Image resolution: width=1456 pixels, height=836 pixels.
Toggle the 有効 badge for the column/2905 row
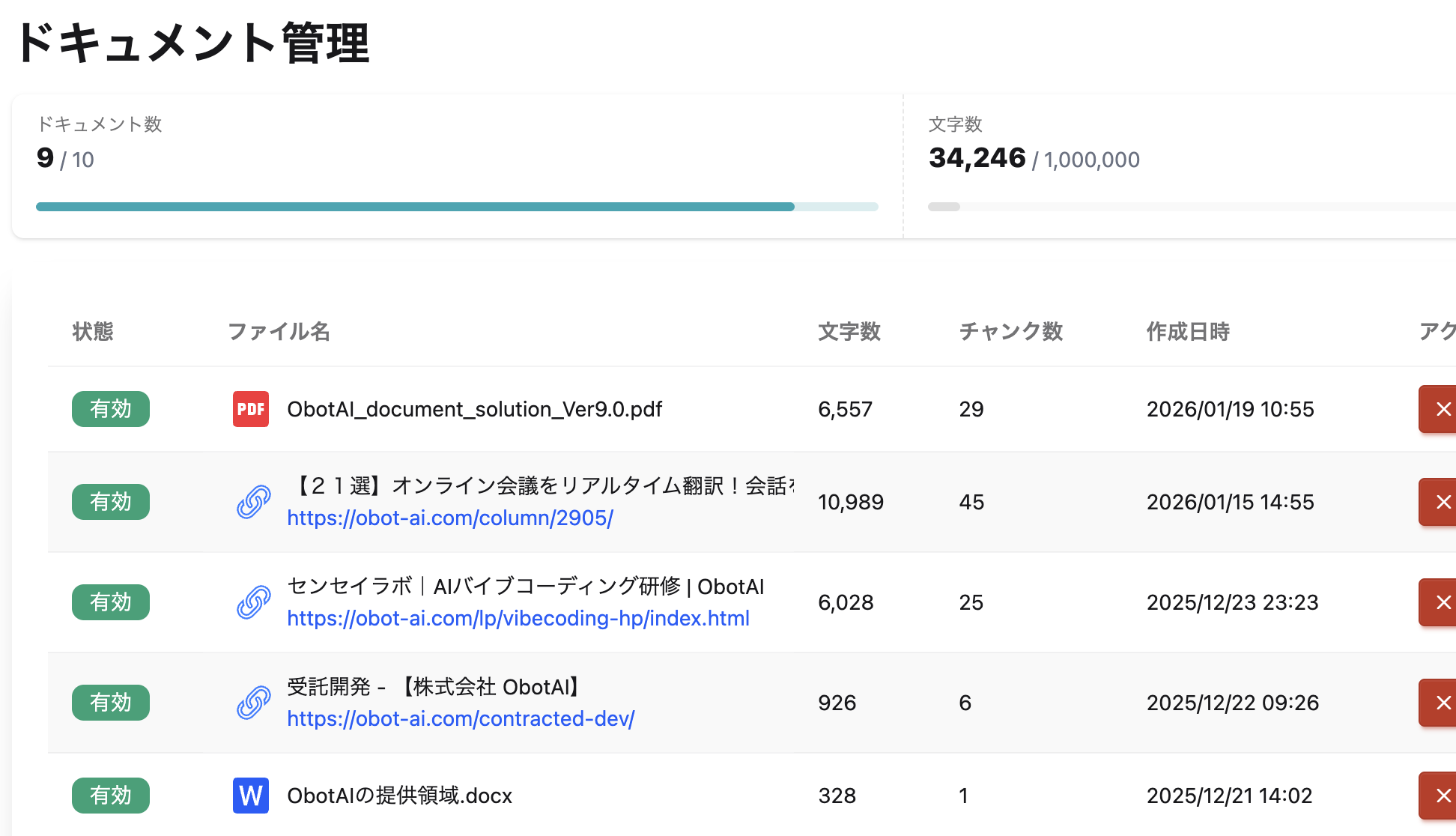pyautogui.click(x=111, y=502)
